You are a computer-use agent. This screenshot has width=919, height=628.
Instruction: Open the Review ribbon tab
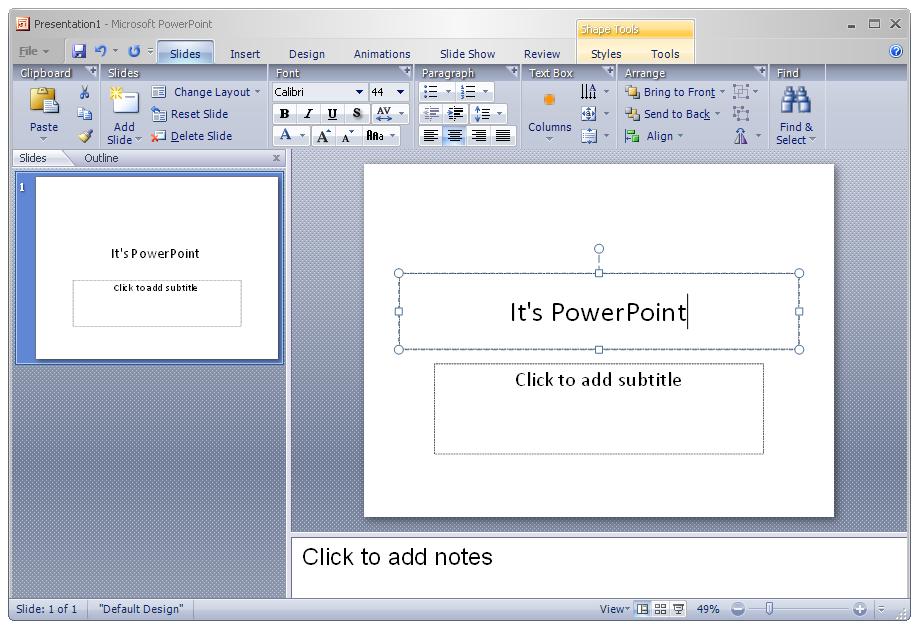tap(542, 54)
